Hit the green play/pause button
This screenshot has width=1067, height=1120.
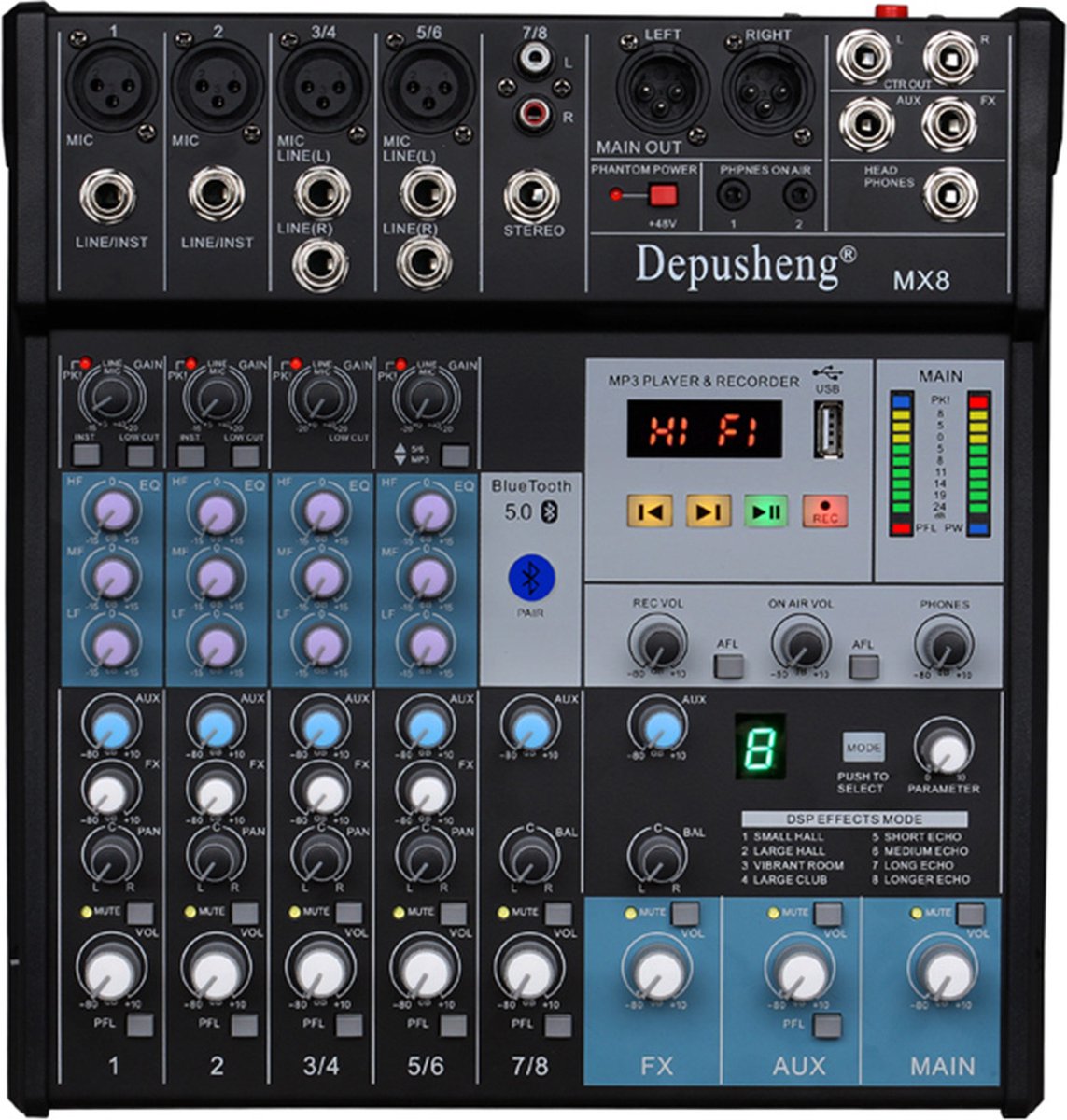pos(765,511)
